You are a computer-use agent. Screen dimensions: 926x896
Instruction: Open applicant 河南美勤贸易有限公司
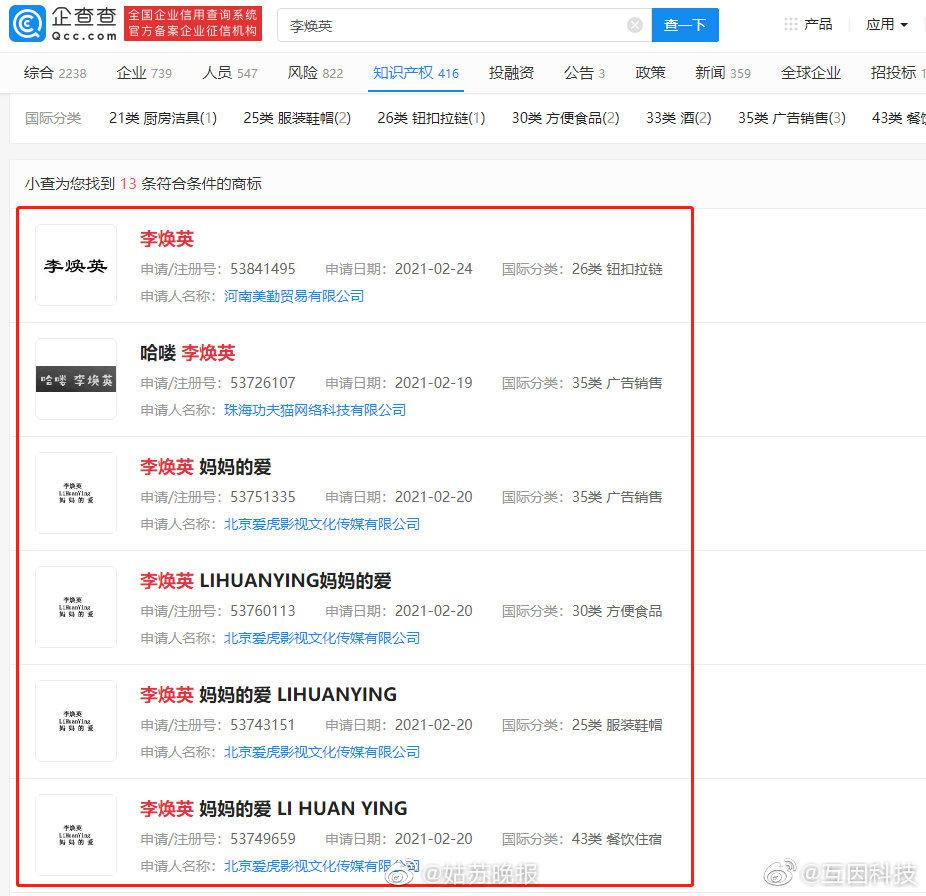(294, 296)
